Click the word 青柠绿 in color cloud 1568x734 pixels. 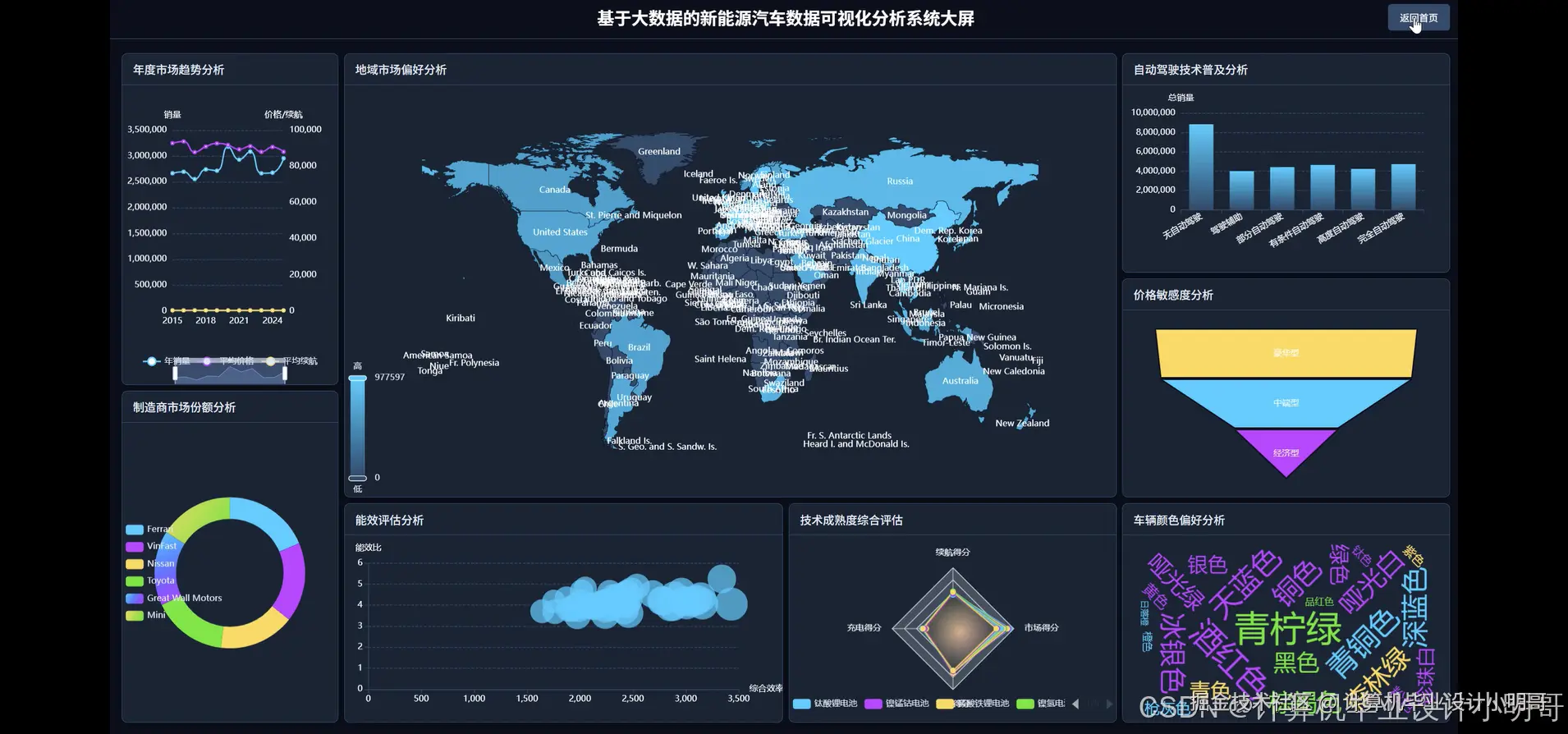pyautogui.click(x=1288, y=629)
